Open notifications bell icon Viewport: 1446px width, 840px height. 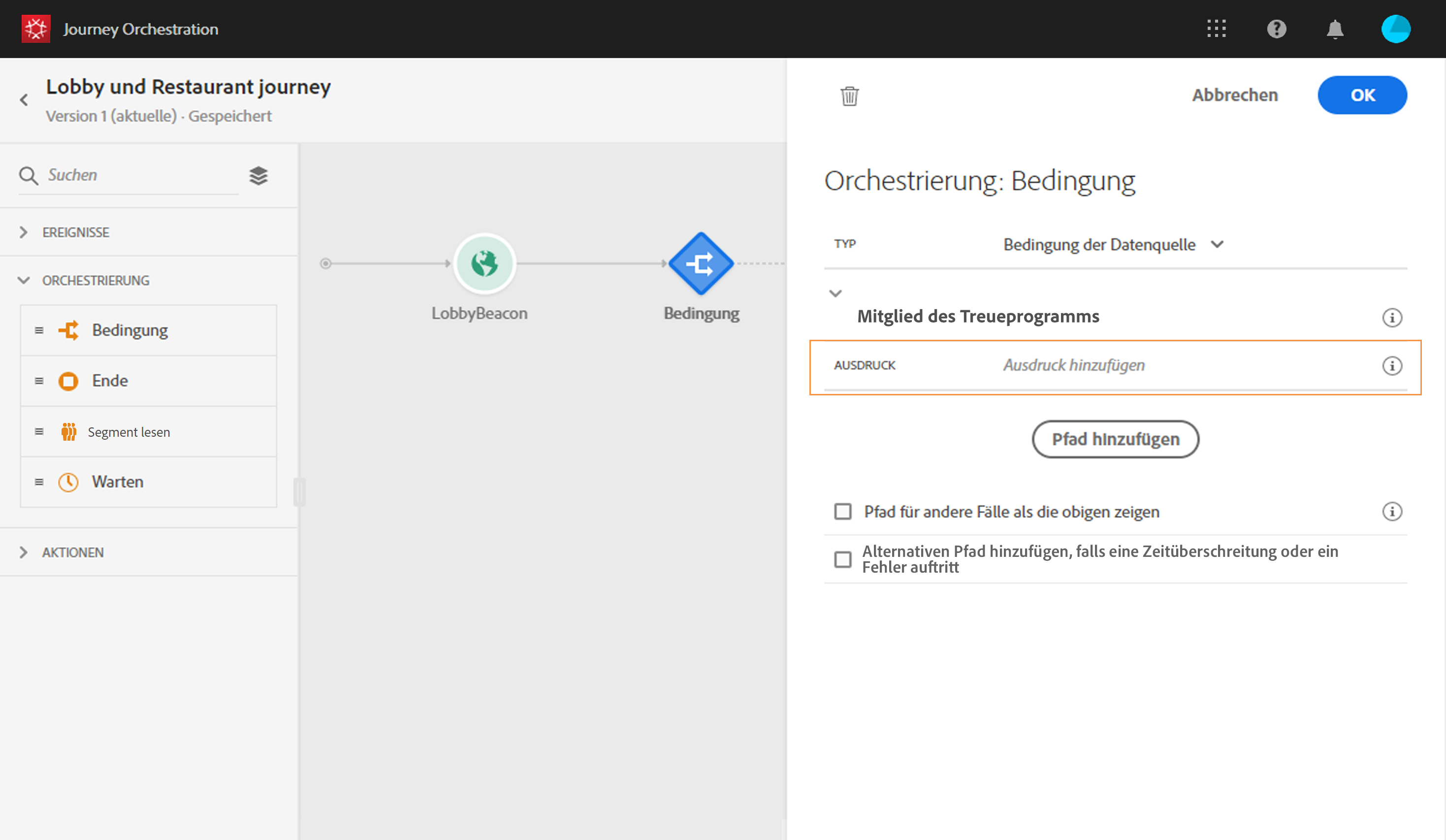coord(1335,29)
